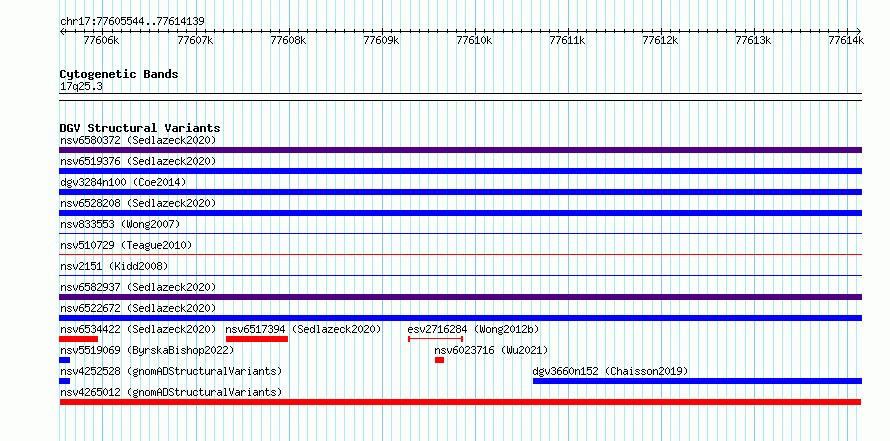Select the purple bar under nsv6580372
890x441 pixels.
(460, 150)
